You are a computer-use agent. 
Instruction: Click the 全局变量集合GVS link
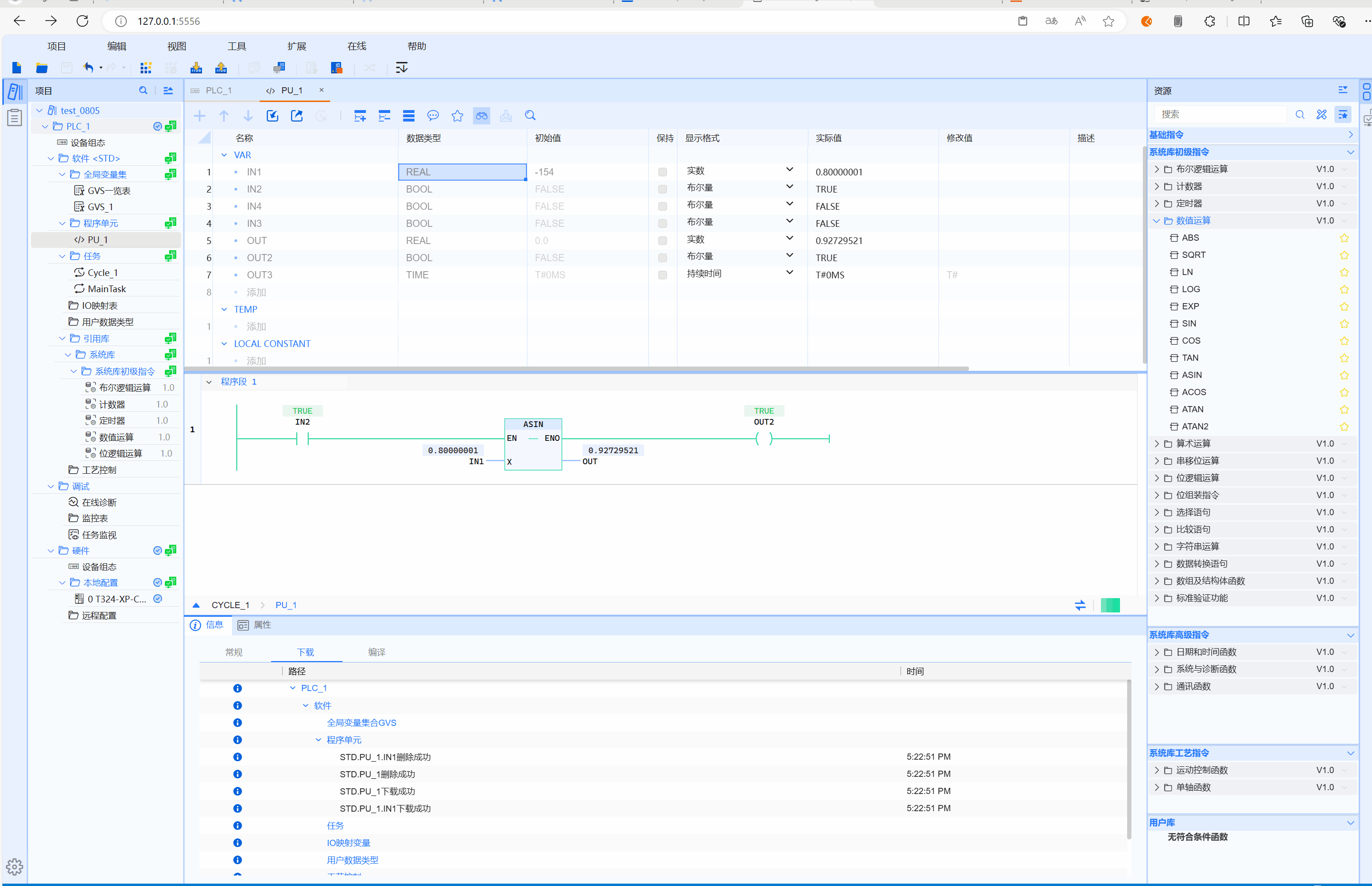pos(361,723)
